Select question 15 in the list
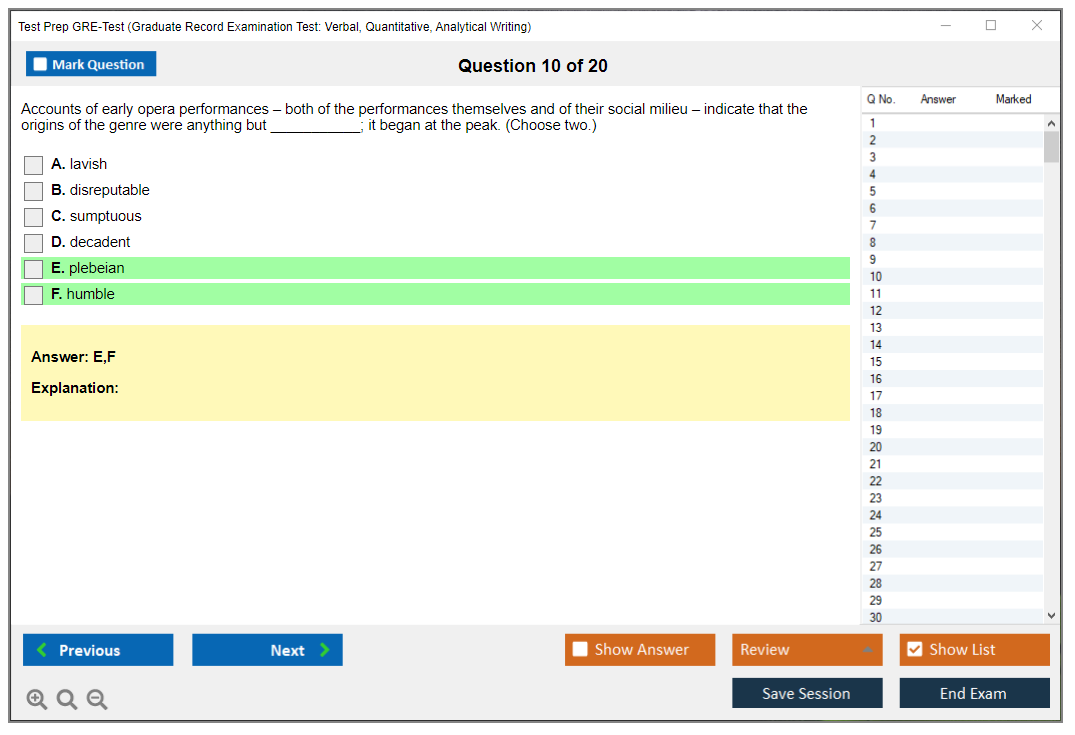This screenshot has height=735, width=1075. click(876, 362)
